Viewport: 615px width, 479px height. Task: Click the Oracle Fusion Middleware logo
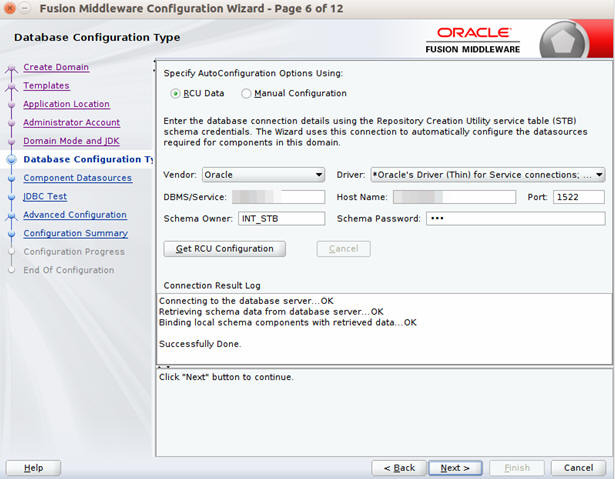pyautogui.click(x=473, y=40)
